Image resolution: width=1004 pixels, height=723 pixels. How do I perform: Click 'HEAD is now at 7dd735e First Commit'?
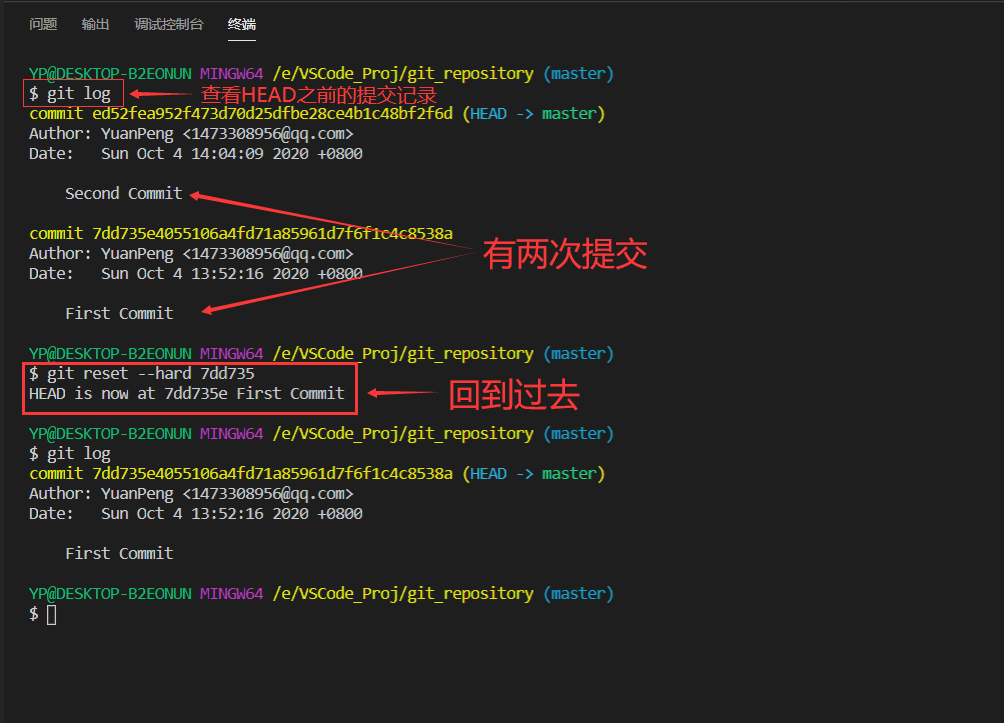[x=187, y=393]
